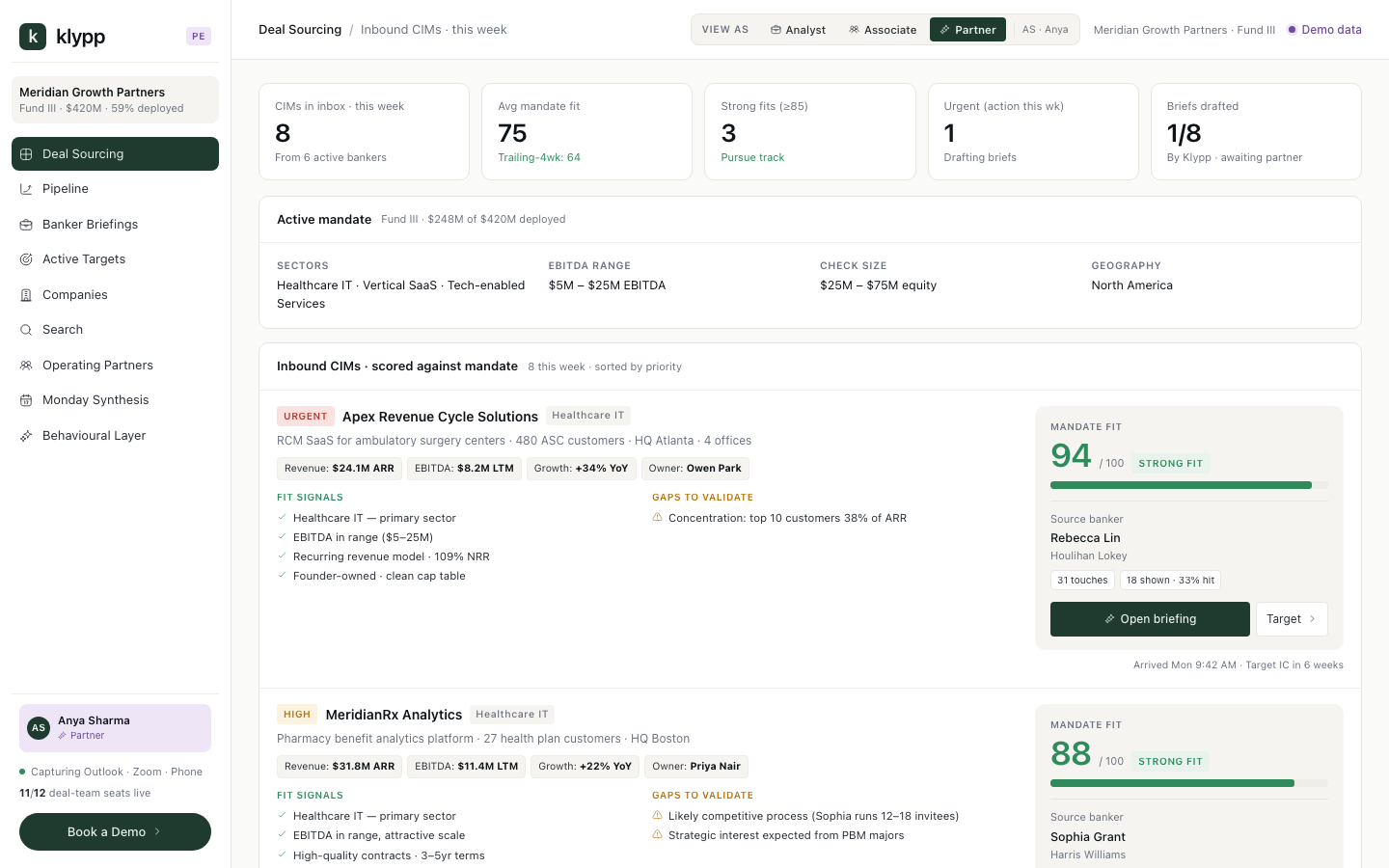
Task: Click the Healthcare IT tag next to Apex
Action: [x=588, y=416]
